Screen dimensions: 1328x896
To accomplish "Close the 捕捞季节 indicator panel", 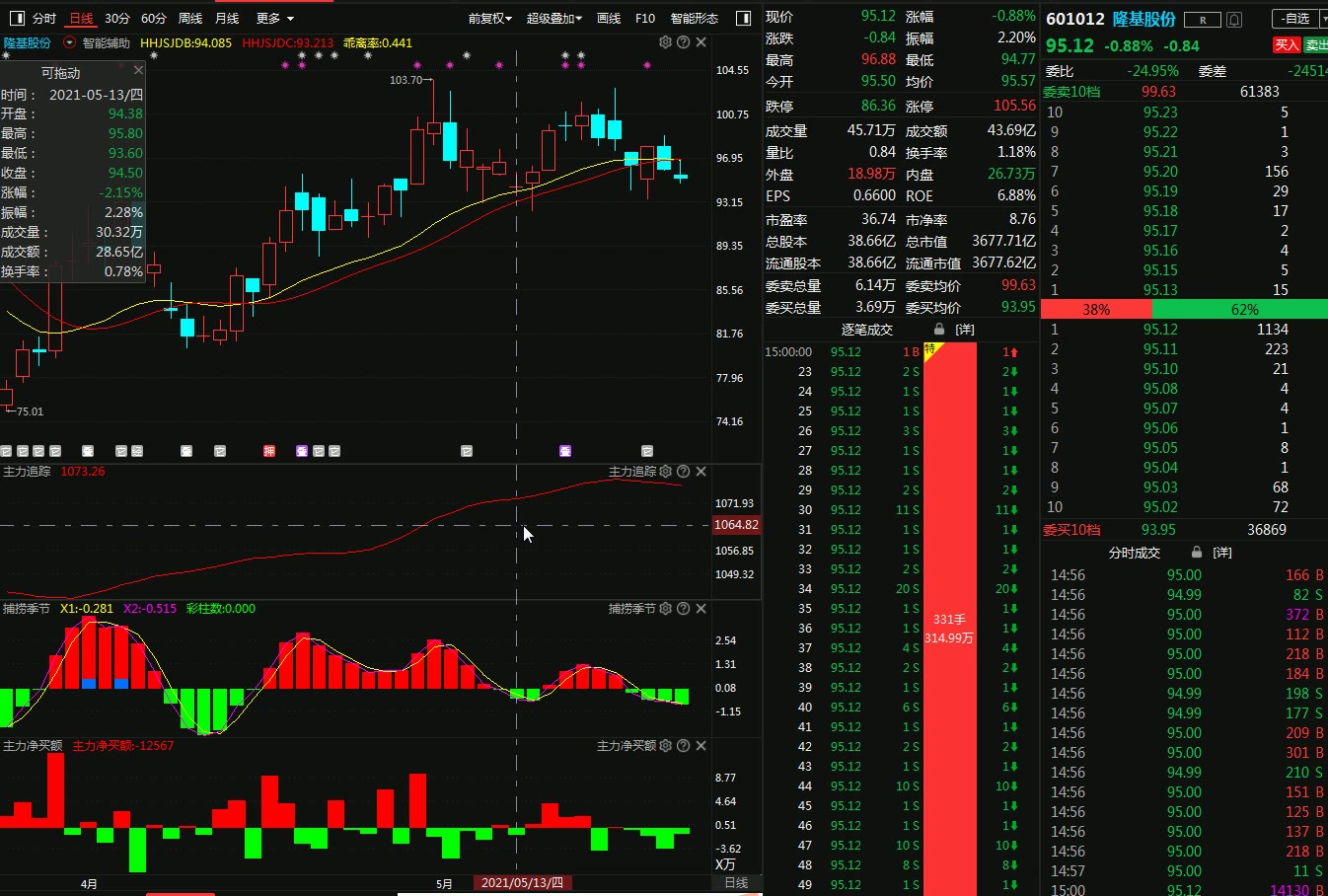I will pos(701,609).
